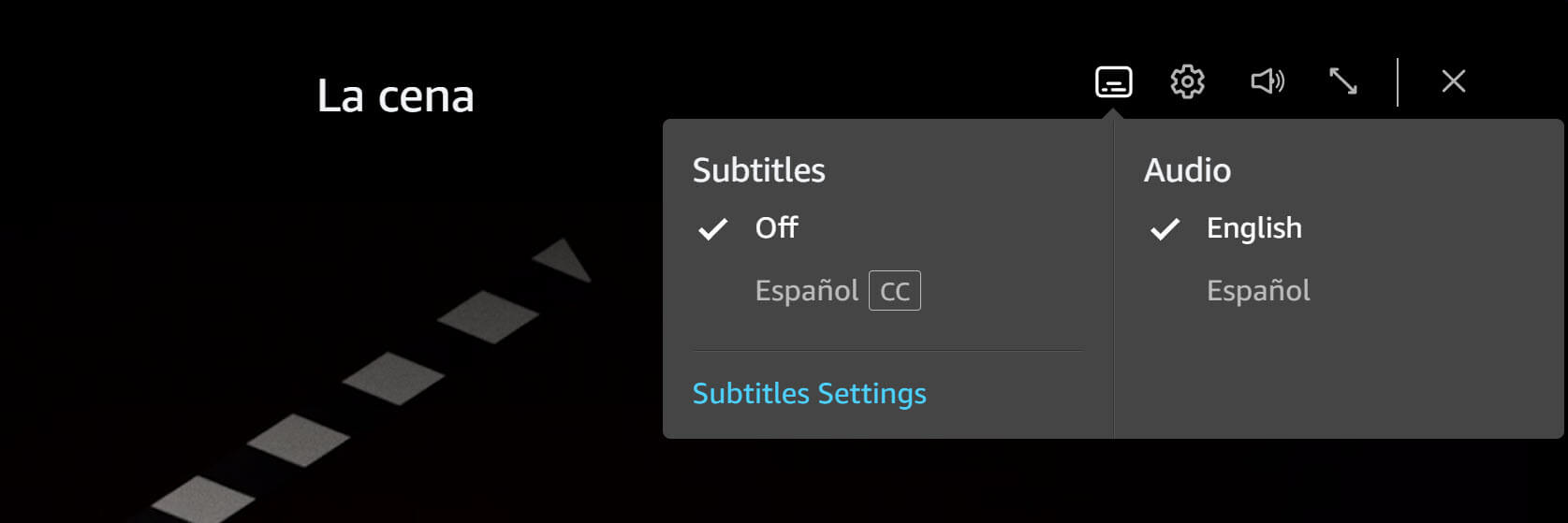Click the vertical divider left of the close button
Screen dimensions: 1568x523
click(1398, 81)
